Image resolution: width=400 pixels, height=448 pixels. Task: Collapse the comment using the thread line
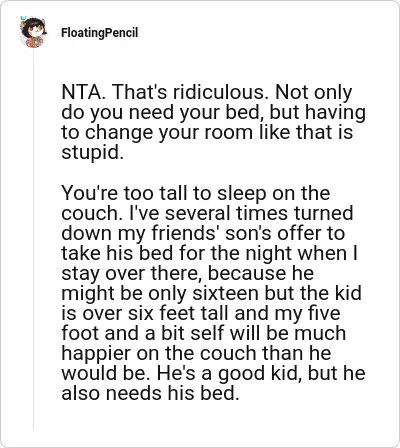[x=33, y=240]
